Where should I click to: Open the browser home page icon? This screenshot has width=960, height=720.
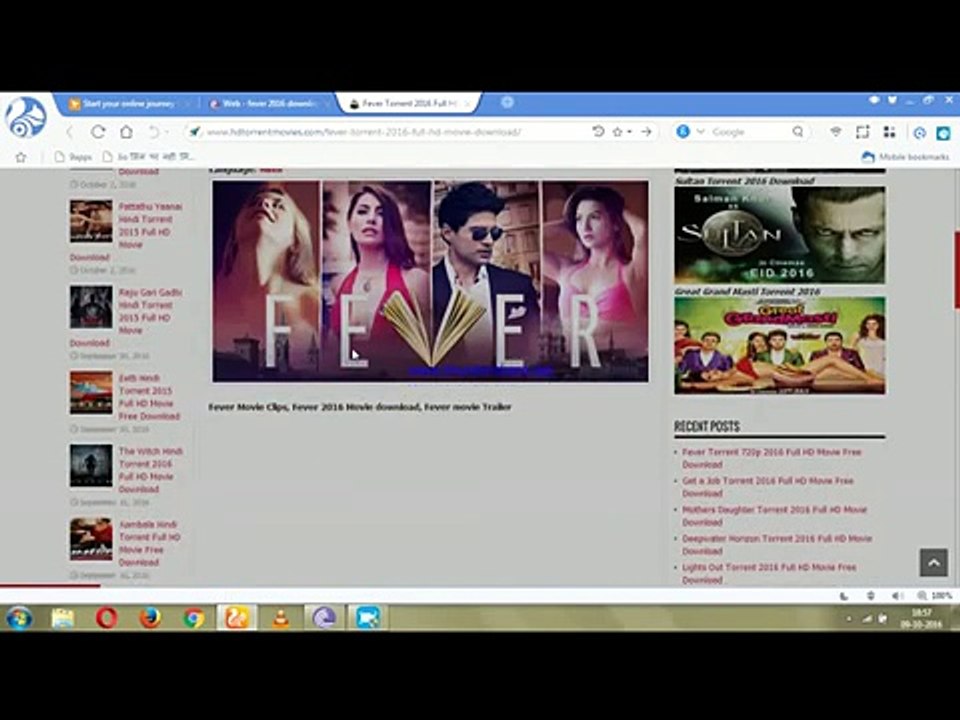(x=126, y=132)
